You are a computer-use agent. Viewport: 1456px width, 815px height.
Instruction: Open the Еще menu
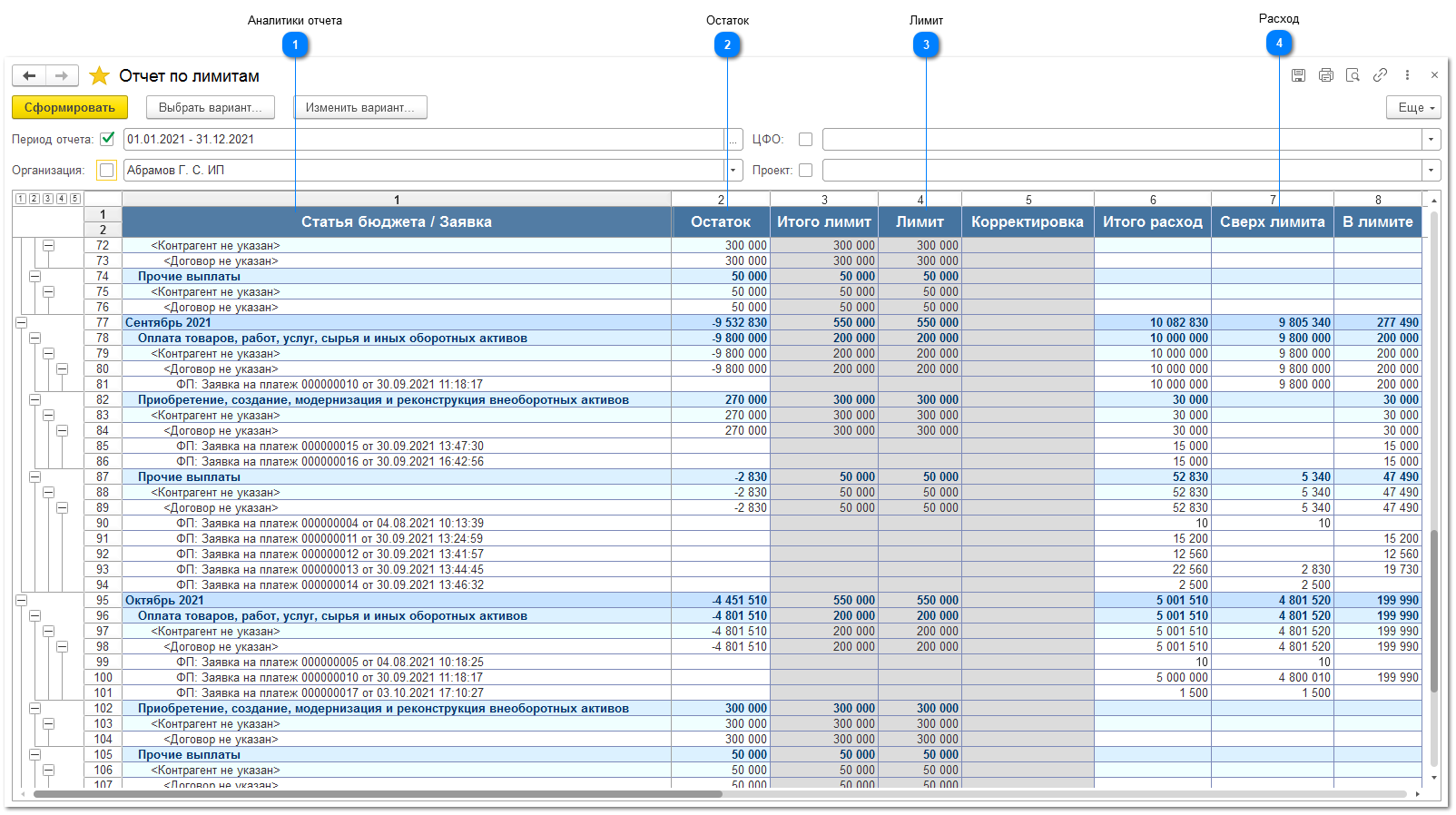[1413, 107]
